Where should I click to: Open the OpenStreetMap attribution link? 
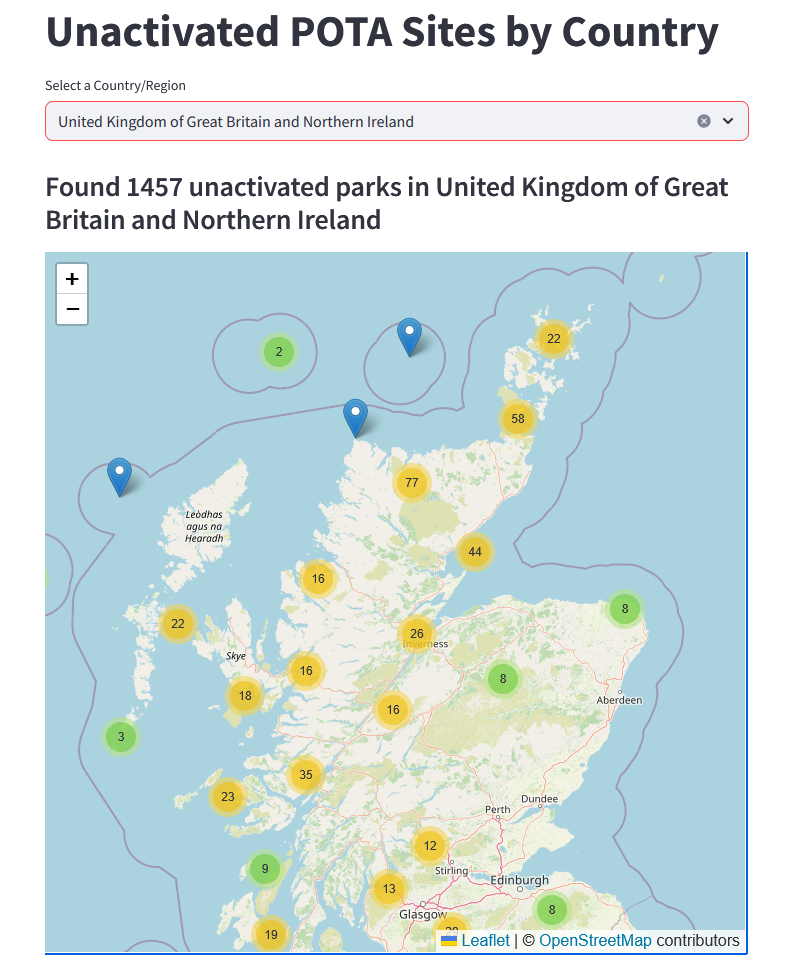point(595,941)
